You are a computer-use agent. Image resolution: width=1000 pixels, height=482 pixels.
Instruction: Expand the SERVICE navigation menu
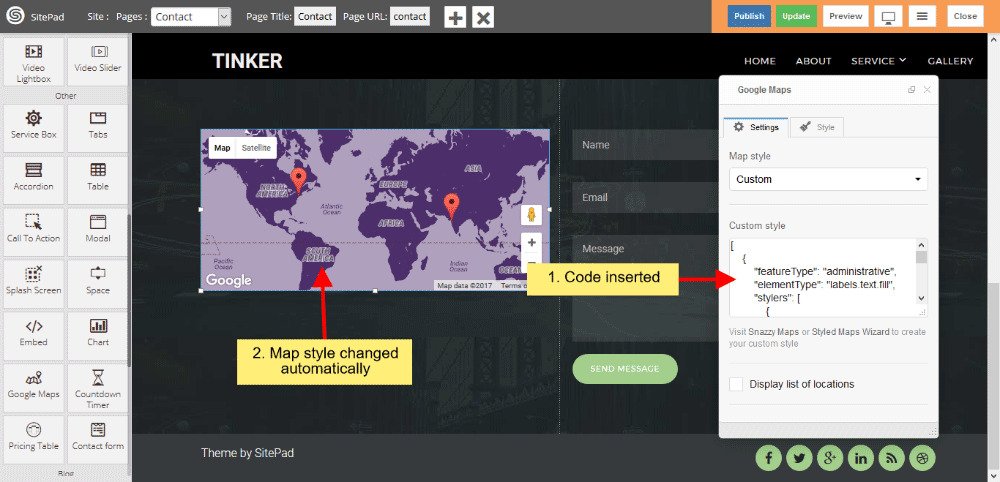tap(878, 61)
